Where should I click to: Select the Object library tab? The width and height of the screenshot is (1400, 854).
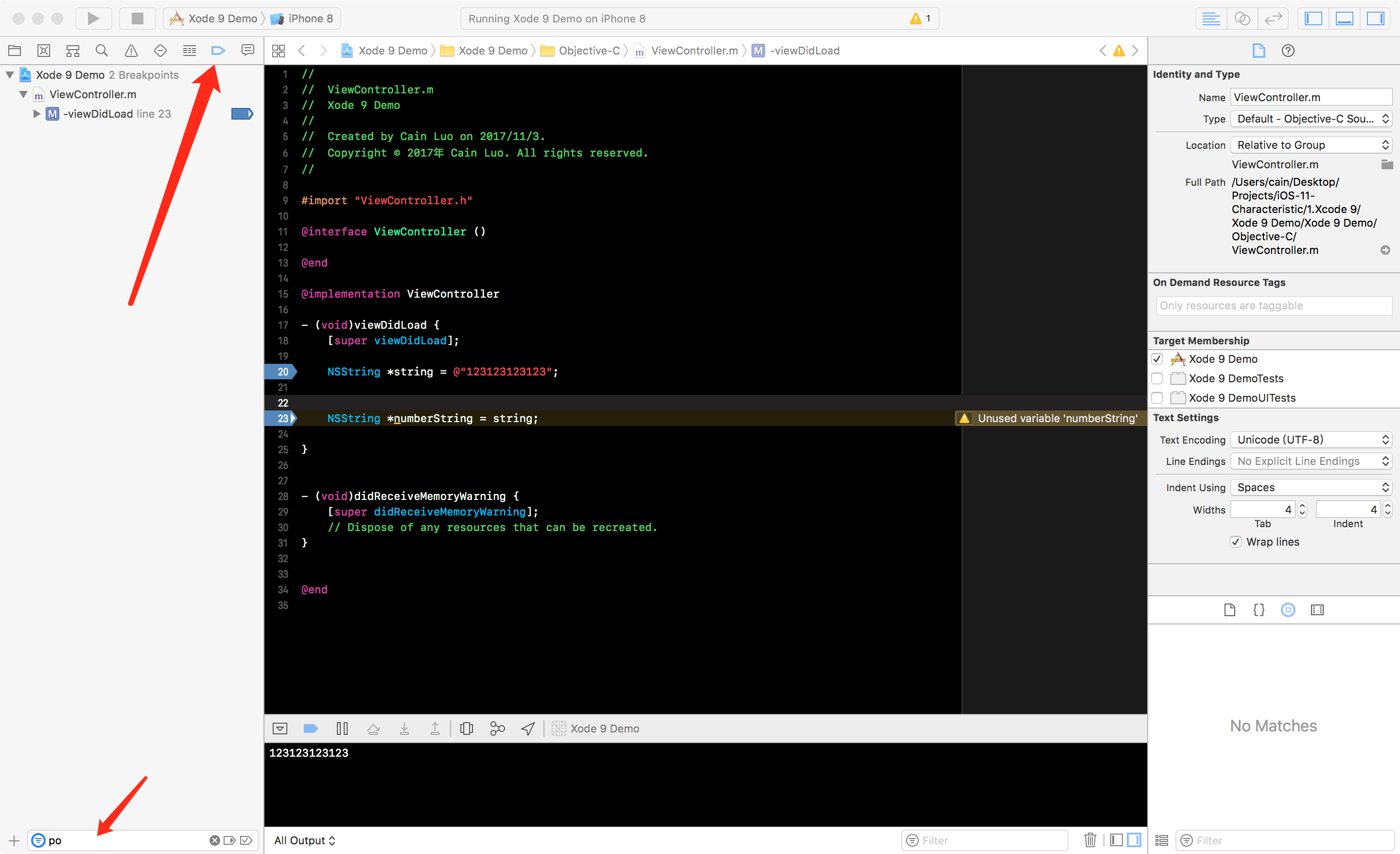click(x=1288, y=610)
